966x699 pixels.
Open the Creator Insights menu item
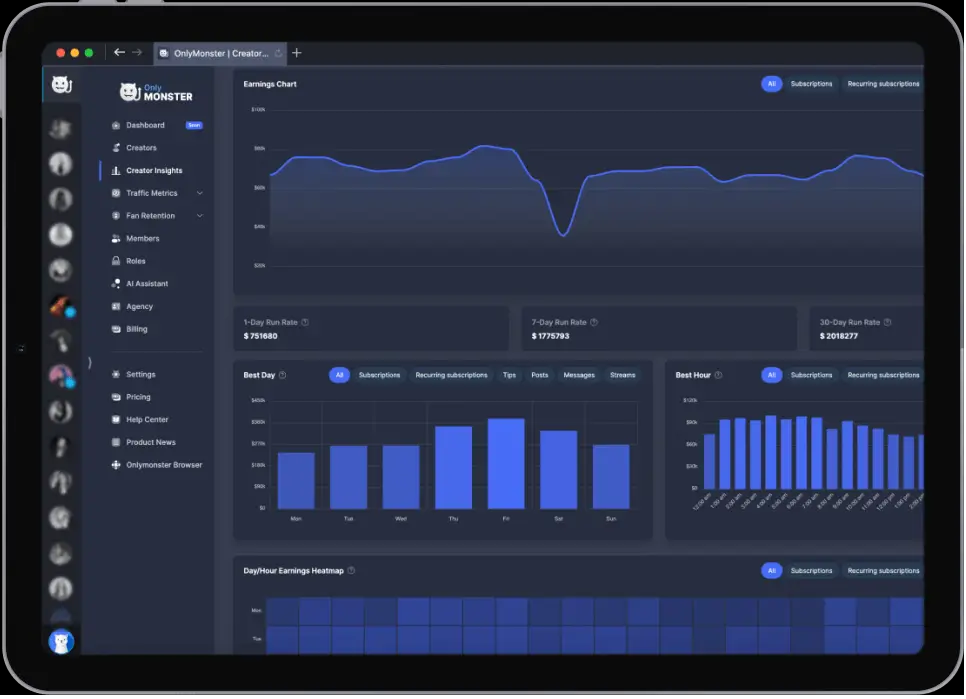[x=154, y=171]
